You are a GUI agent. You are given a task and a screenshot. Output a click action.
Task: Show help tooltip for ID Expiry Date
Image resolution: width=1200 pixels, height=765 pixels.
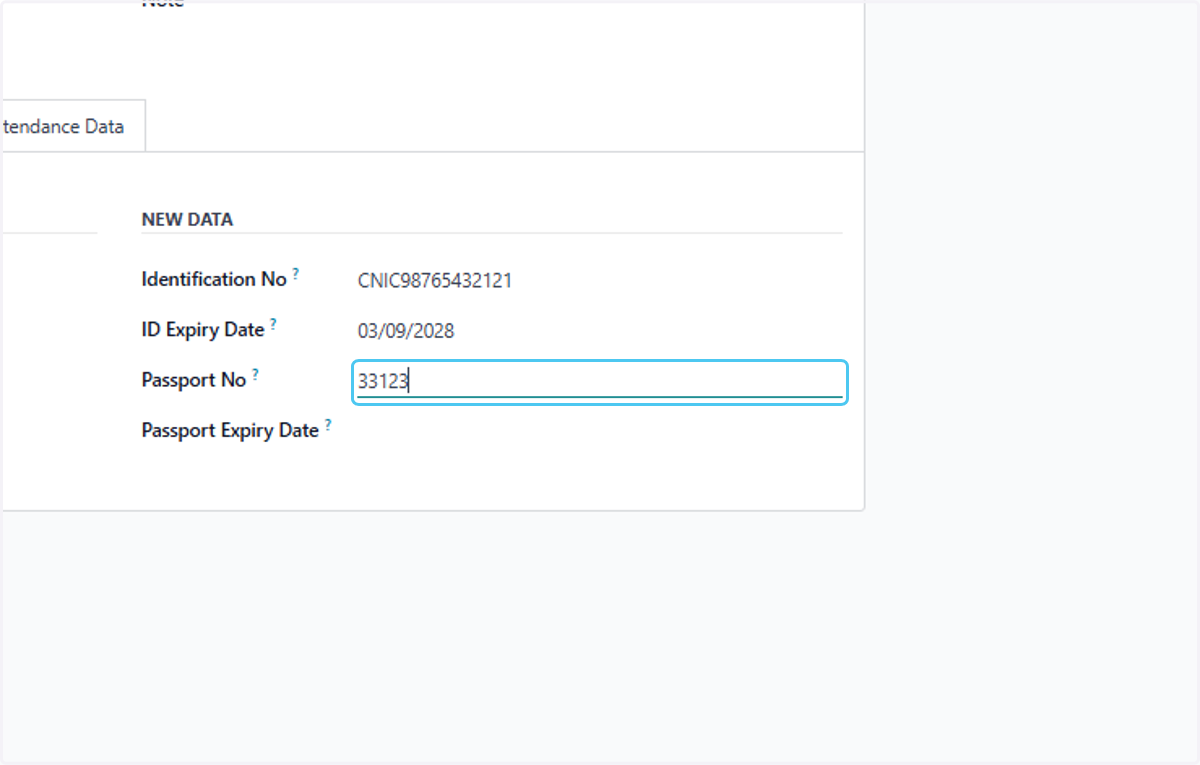click(x=273, y=323)
